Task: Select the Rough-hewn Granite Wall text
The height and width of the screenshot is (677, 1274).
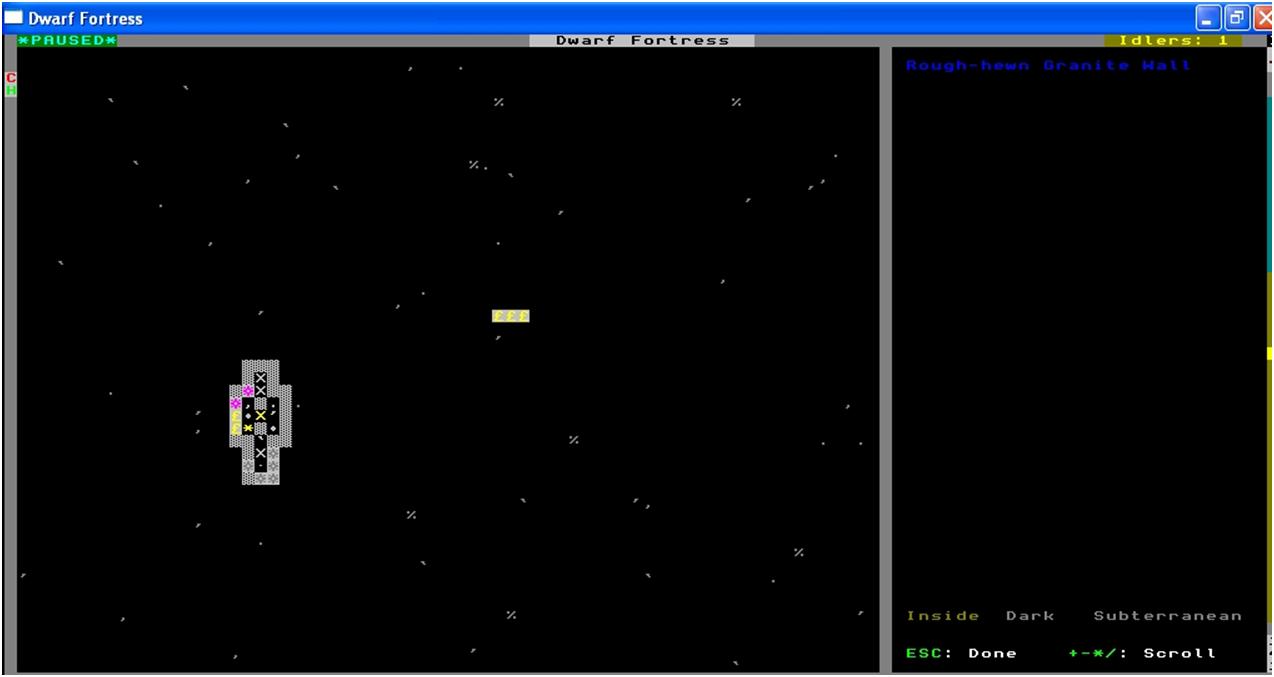Action: [x=1048, y=65]
